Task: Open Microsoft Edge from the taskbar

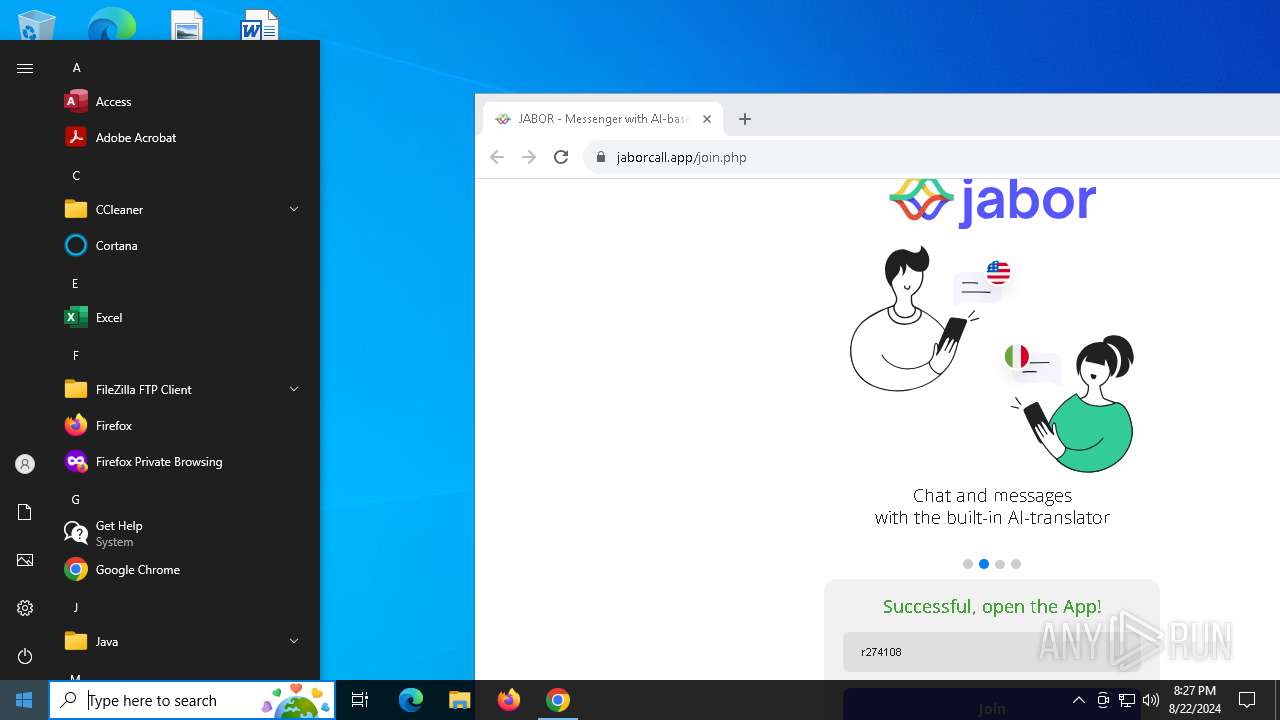Action: 411,700
